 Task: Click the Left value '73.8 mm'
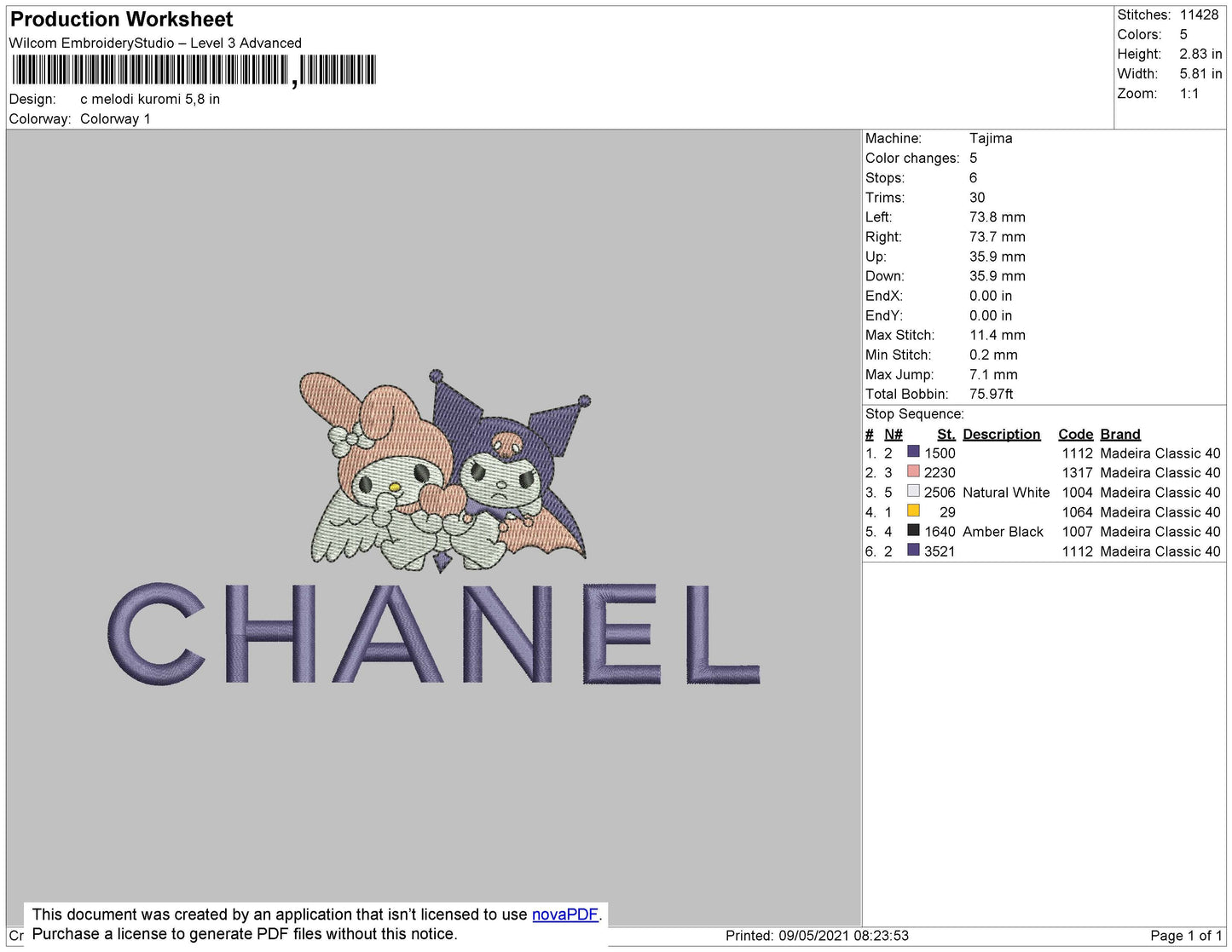coord(998,217)
